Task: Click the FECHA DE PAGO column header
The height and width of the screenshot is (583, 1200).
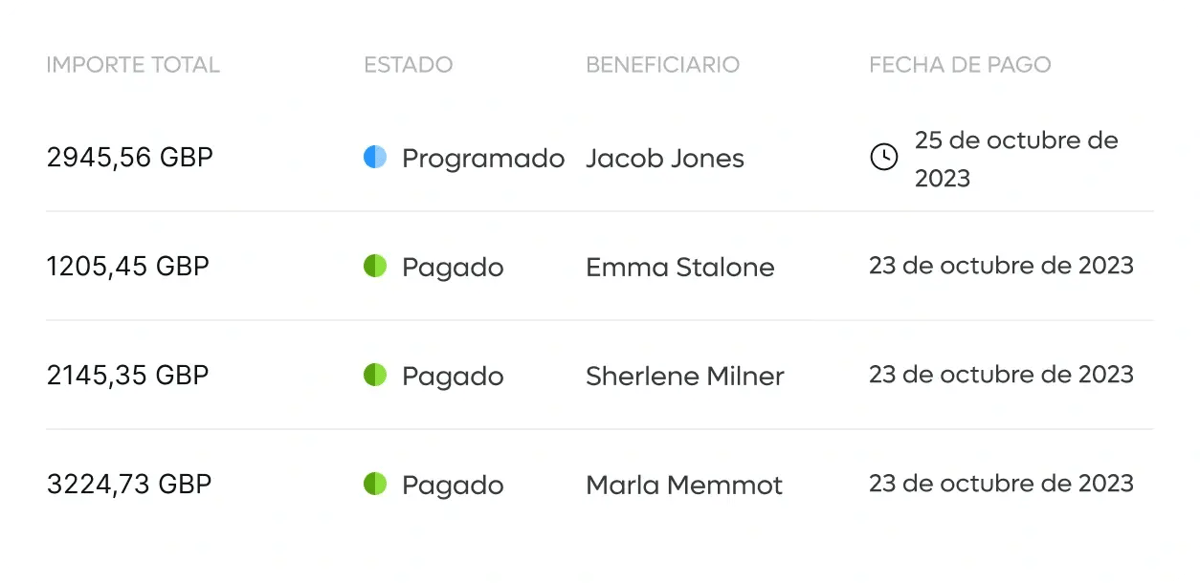Action: tap(960, 65)
